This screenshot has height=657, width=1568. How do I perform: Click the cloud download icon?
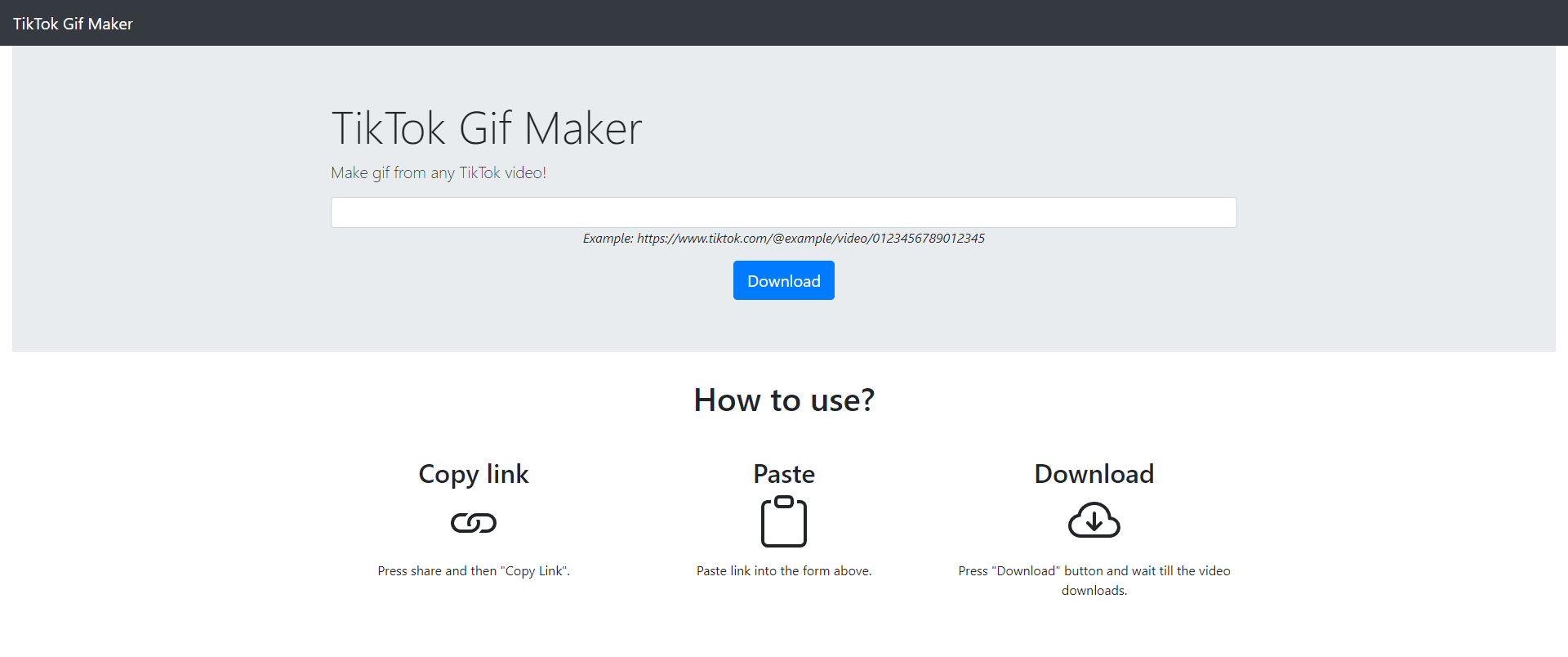coord(1094,520)
